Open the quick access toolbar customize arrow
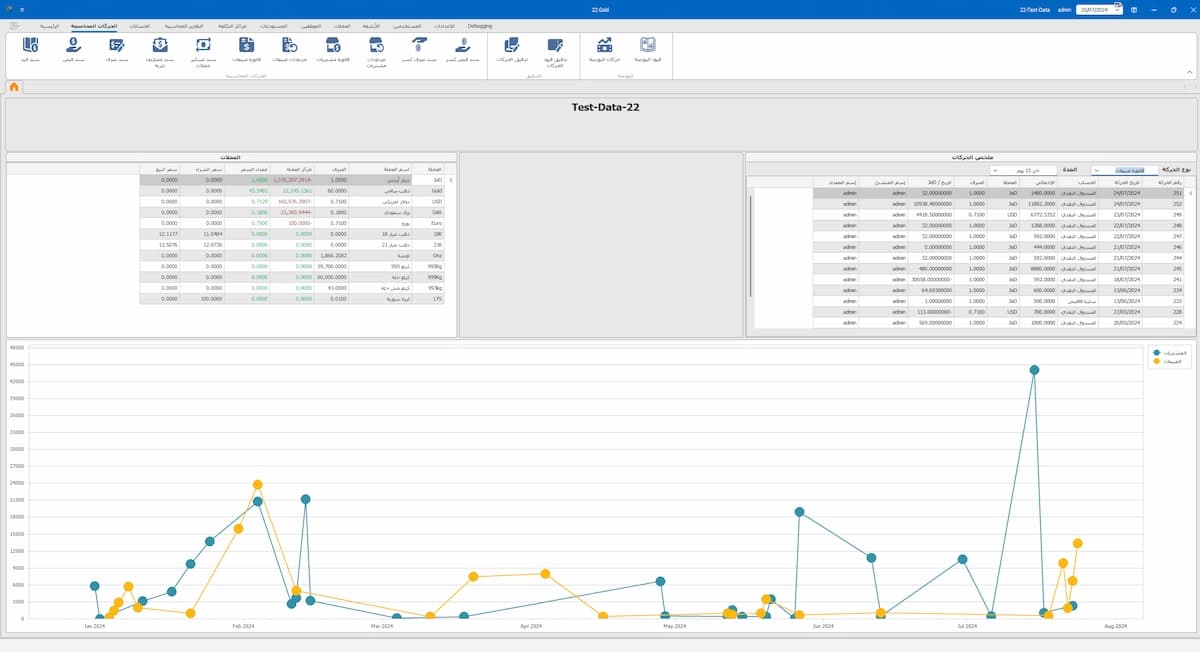1200x652 pixels. point(20,8)
